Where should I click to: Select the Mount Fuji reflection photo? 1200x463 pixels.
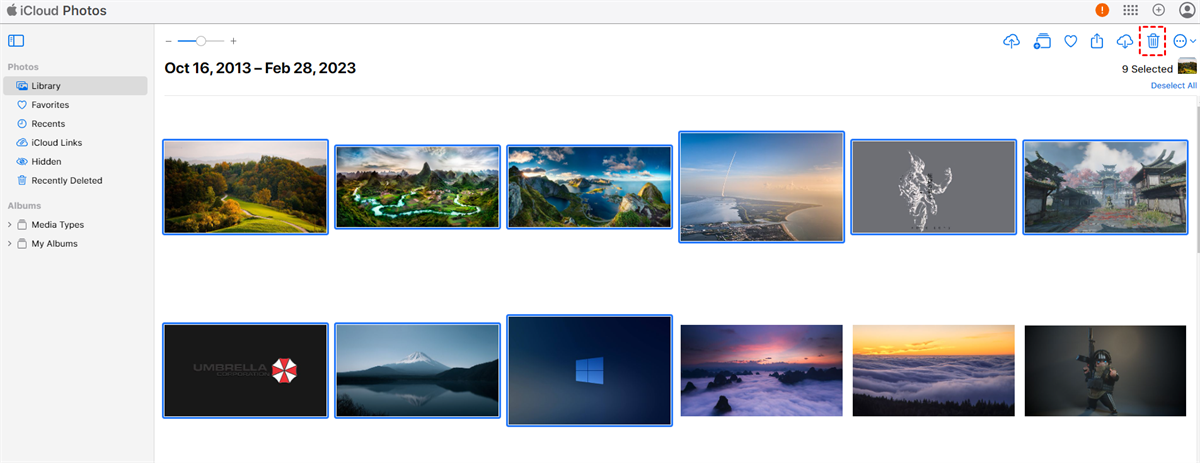pos(417,371)
